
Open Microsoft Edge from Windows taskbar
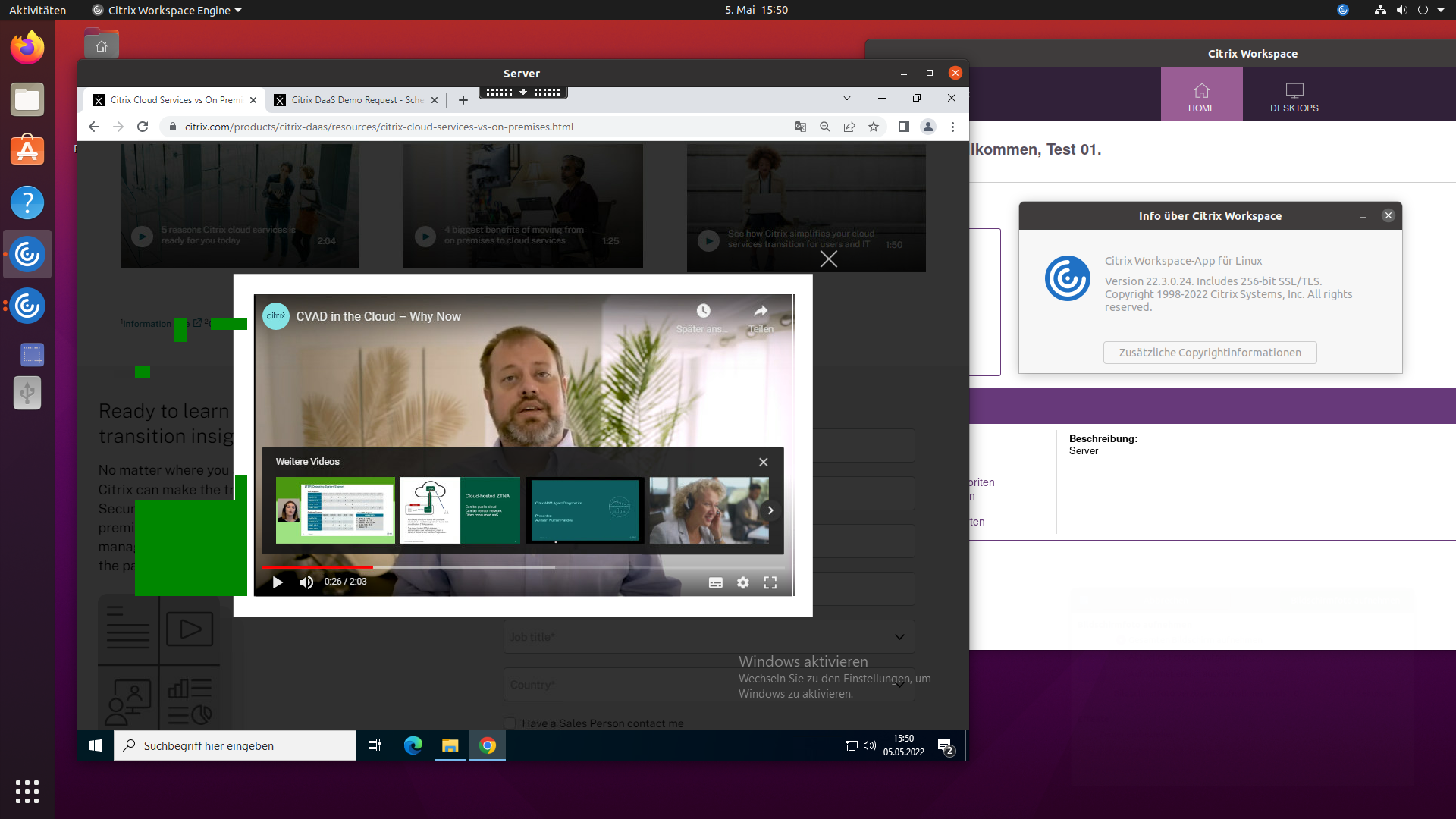(413, 745)
